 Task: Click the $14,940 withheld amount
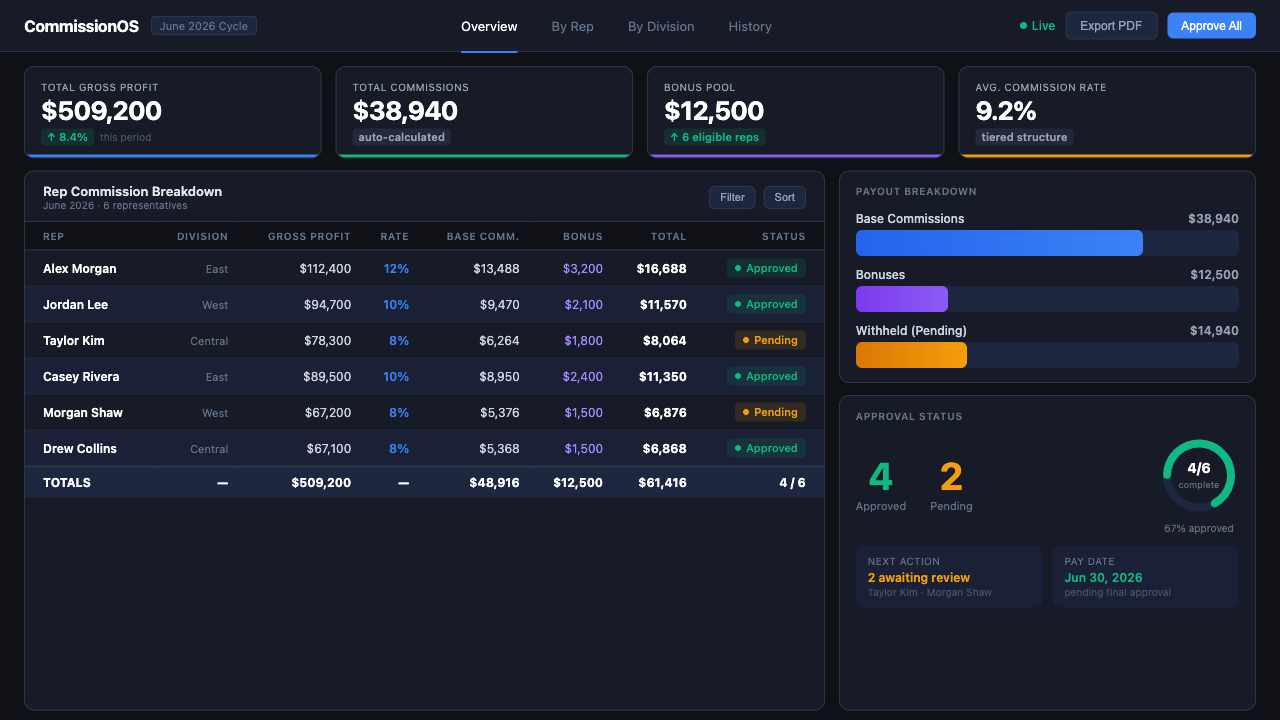[x=1214, y=330]
